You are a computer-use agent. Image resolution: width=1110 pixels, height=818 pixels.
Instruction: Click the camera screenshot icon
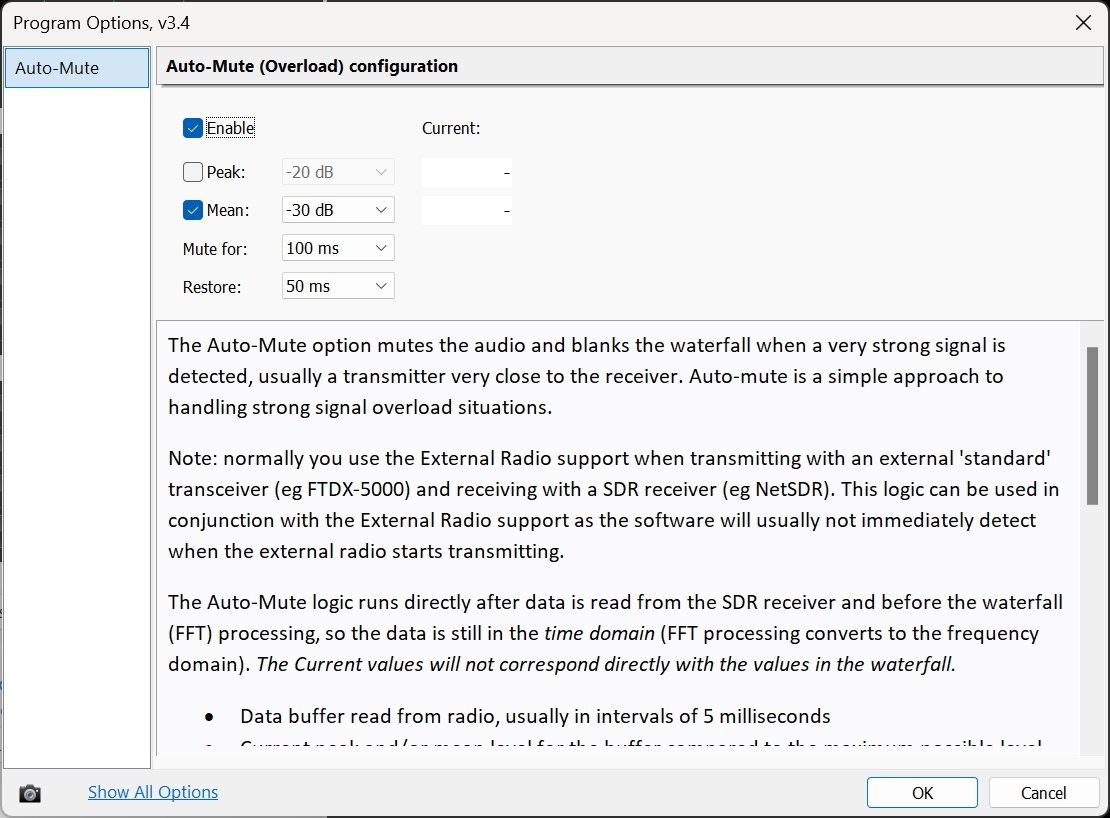click(x=30, y=793)
